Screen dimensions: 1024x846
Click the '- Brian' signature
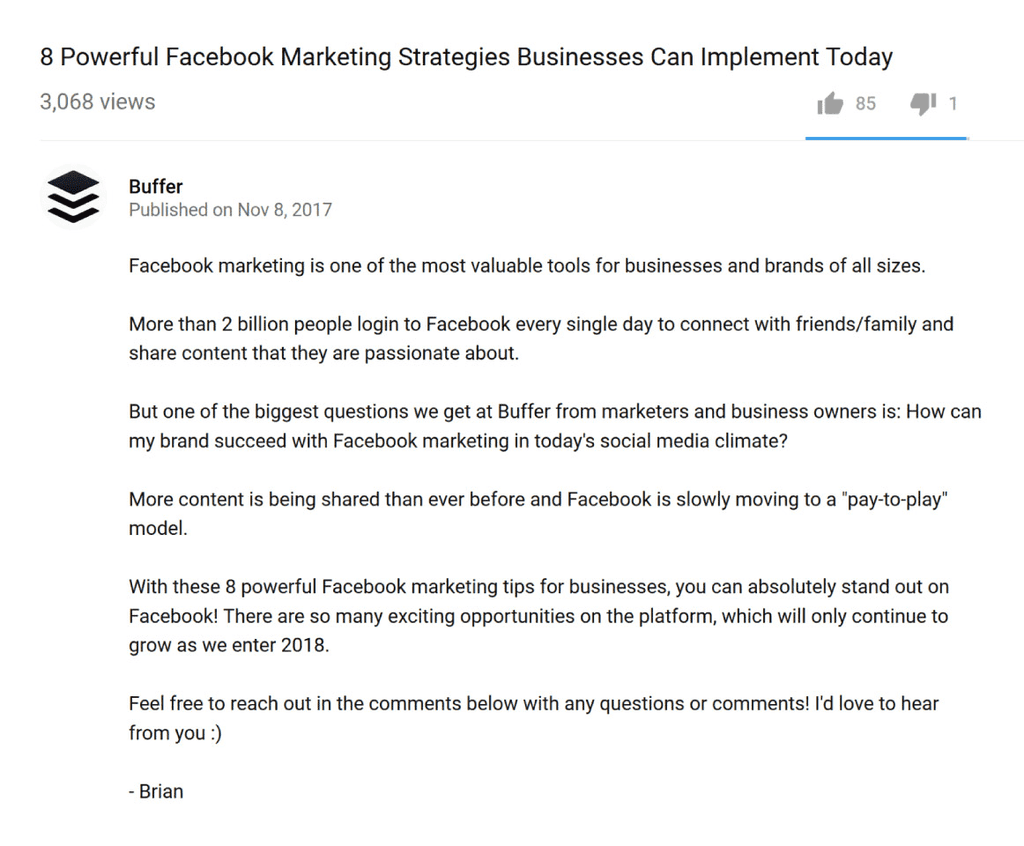pyautogui.click(x=157, y=791)
